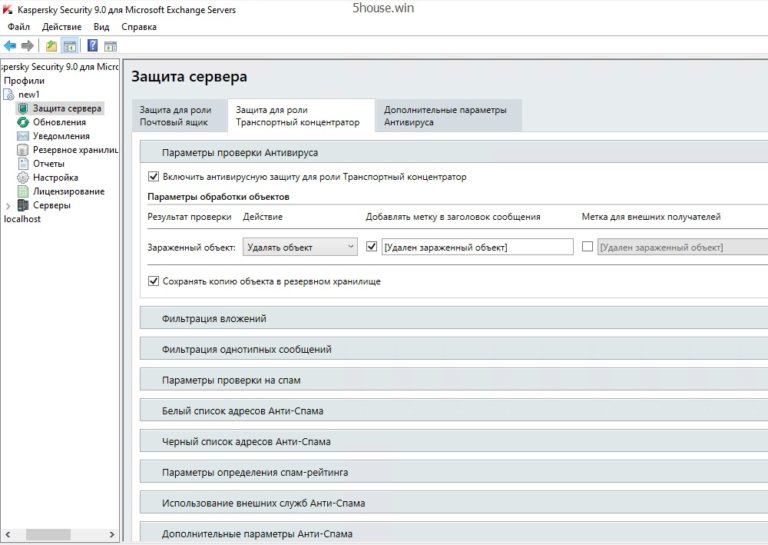Click the Up one level folder icon

pos(51,46)
